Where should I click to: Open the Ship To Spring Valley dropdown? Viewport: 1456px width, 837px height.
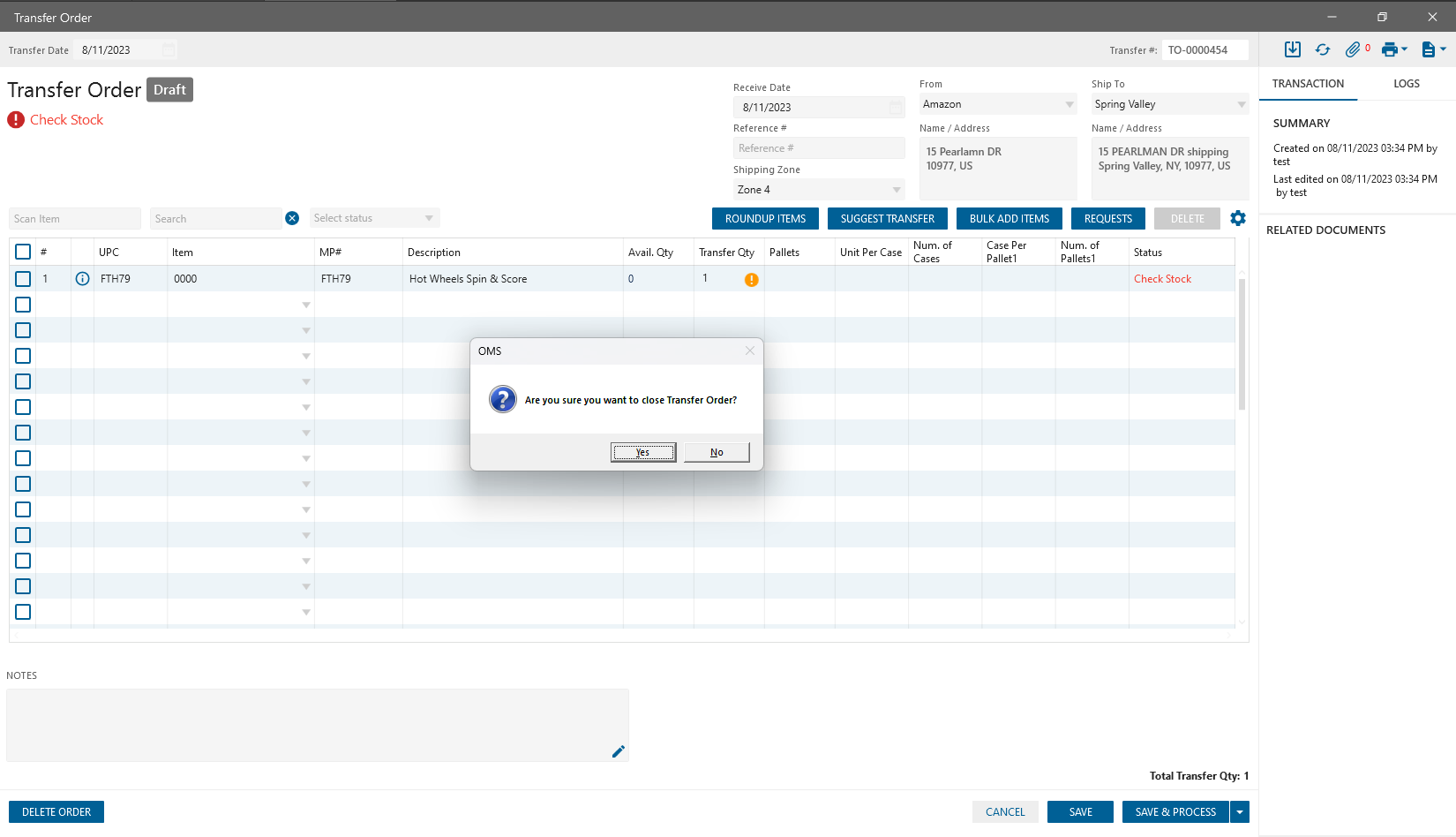point(1241,104)
